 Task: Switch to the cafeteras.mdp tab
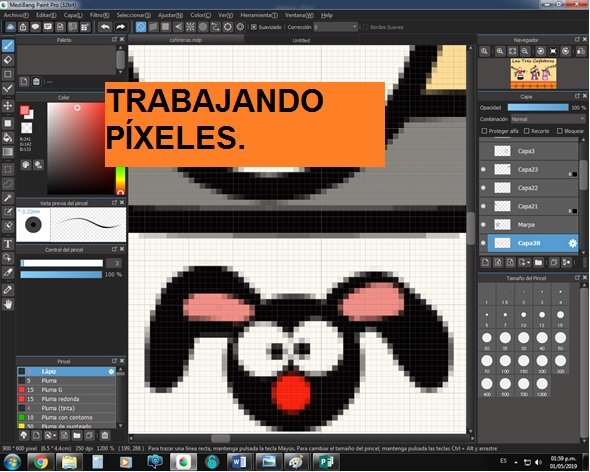click(x=186, y=40)
